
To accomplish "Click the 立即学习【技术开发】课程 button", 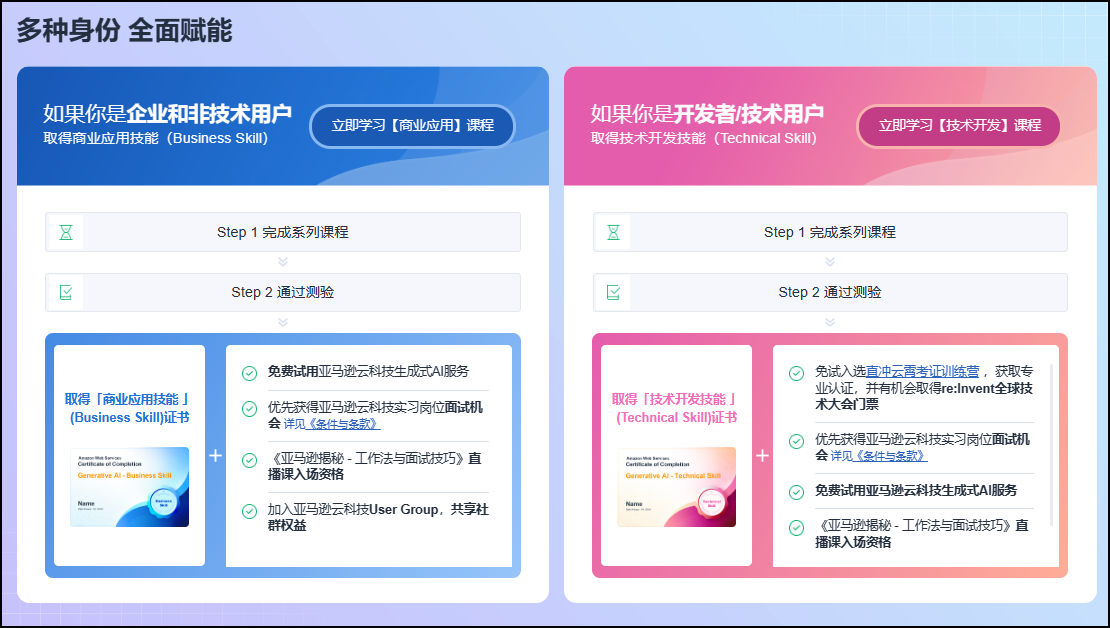I will click(959, 126).
